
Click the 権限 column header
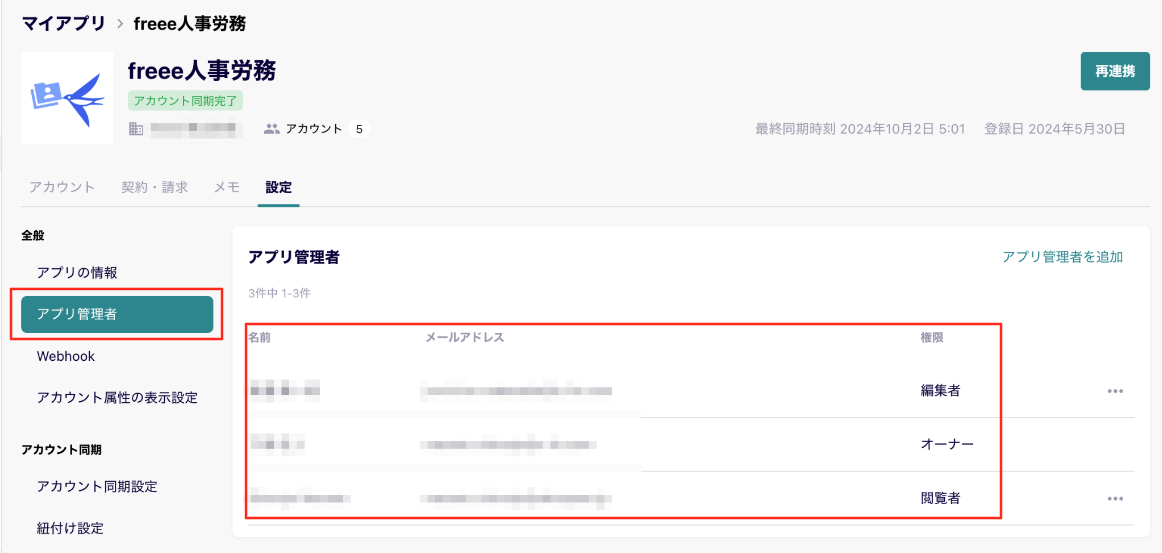click(x=932, y=337)
